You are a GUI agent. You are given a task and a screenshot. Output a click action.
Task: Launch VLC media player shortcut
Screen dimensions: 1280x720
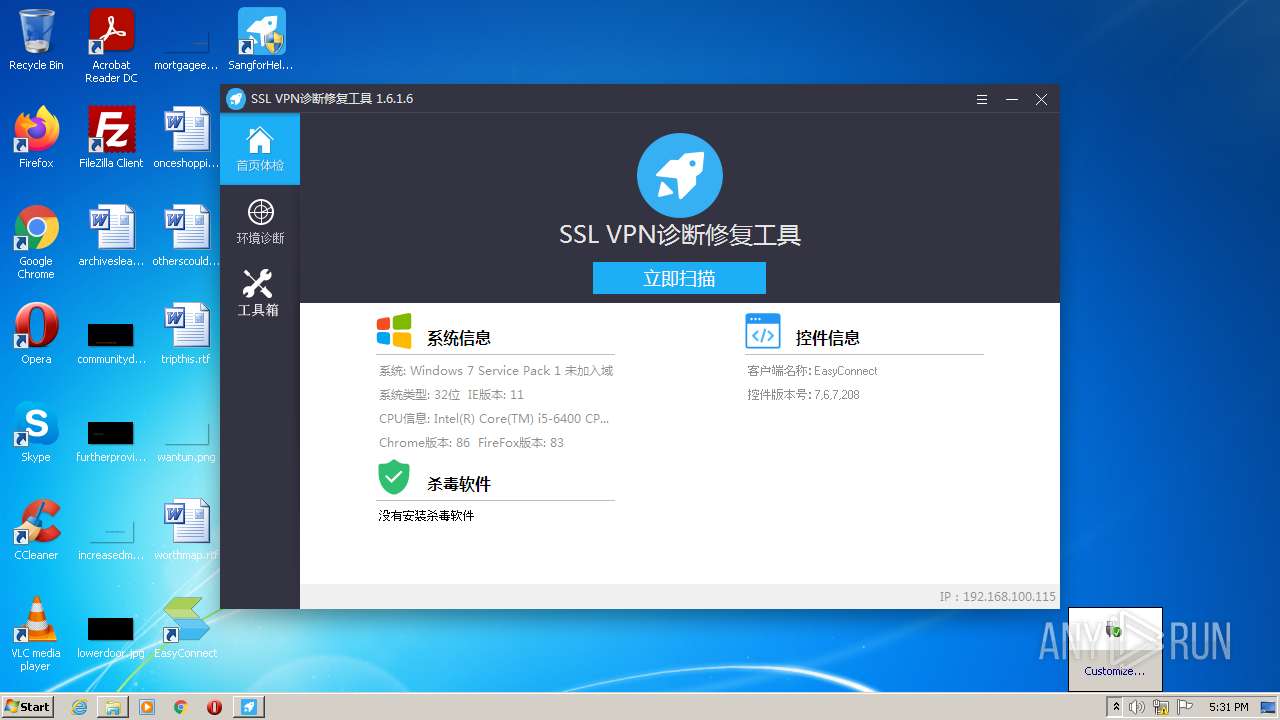click(36, 634)
